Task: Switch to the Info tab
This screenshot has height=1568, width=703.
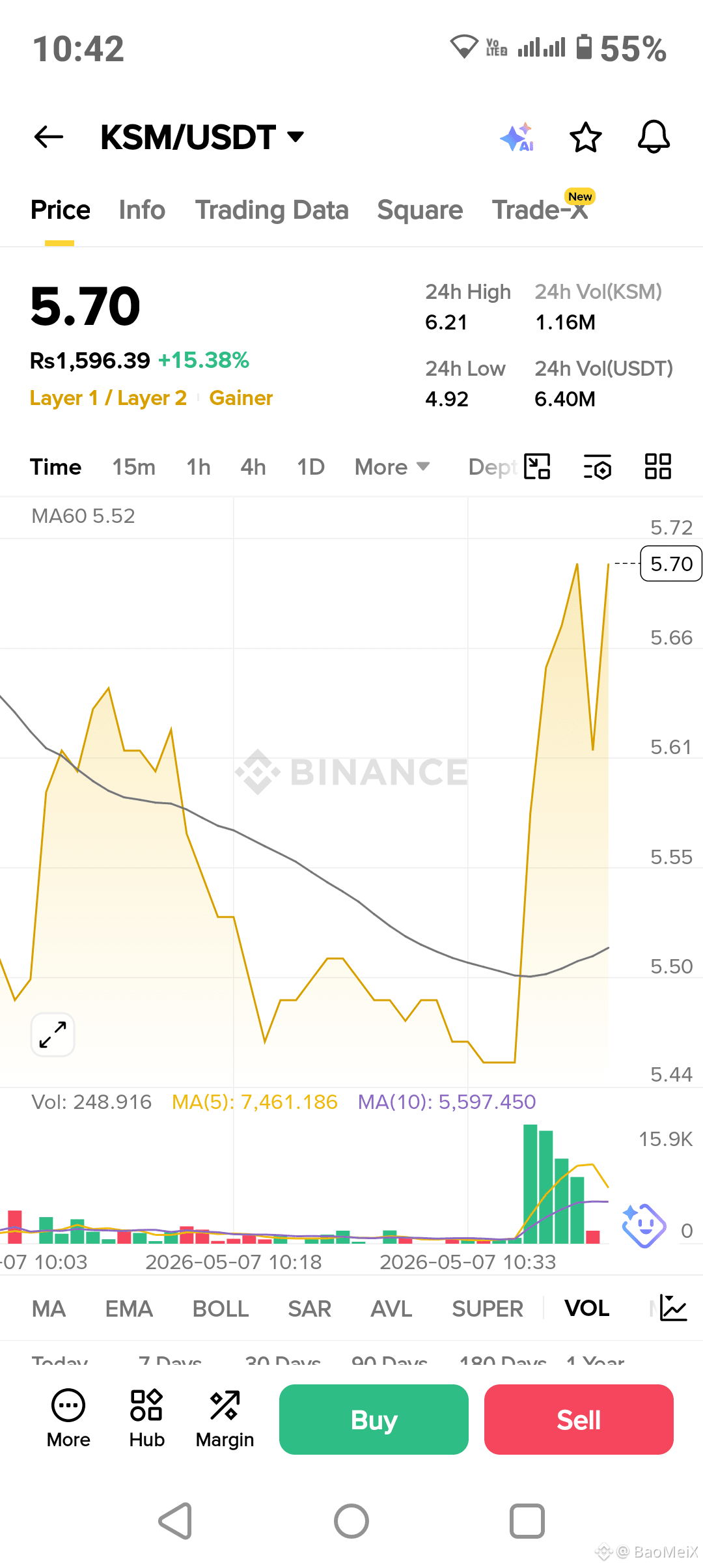Action: (142, 210)
